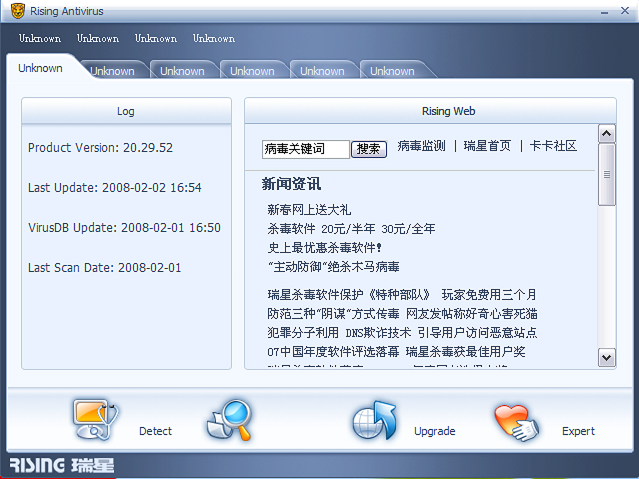Click the 新闻资讯 heading

pyautogui.click(x=291, y=184)
